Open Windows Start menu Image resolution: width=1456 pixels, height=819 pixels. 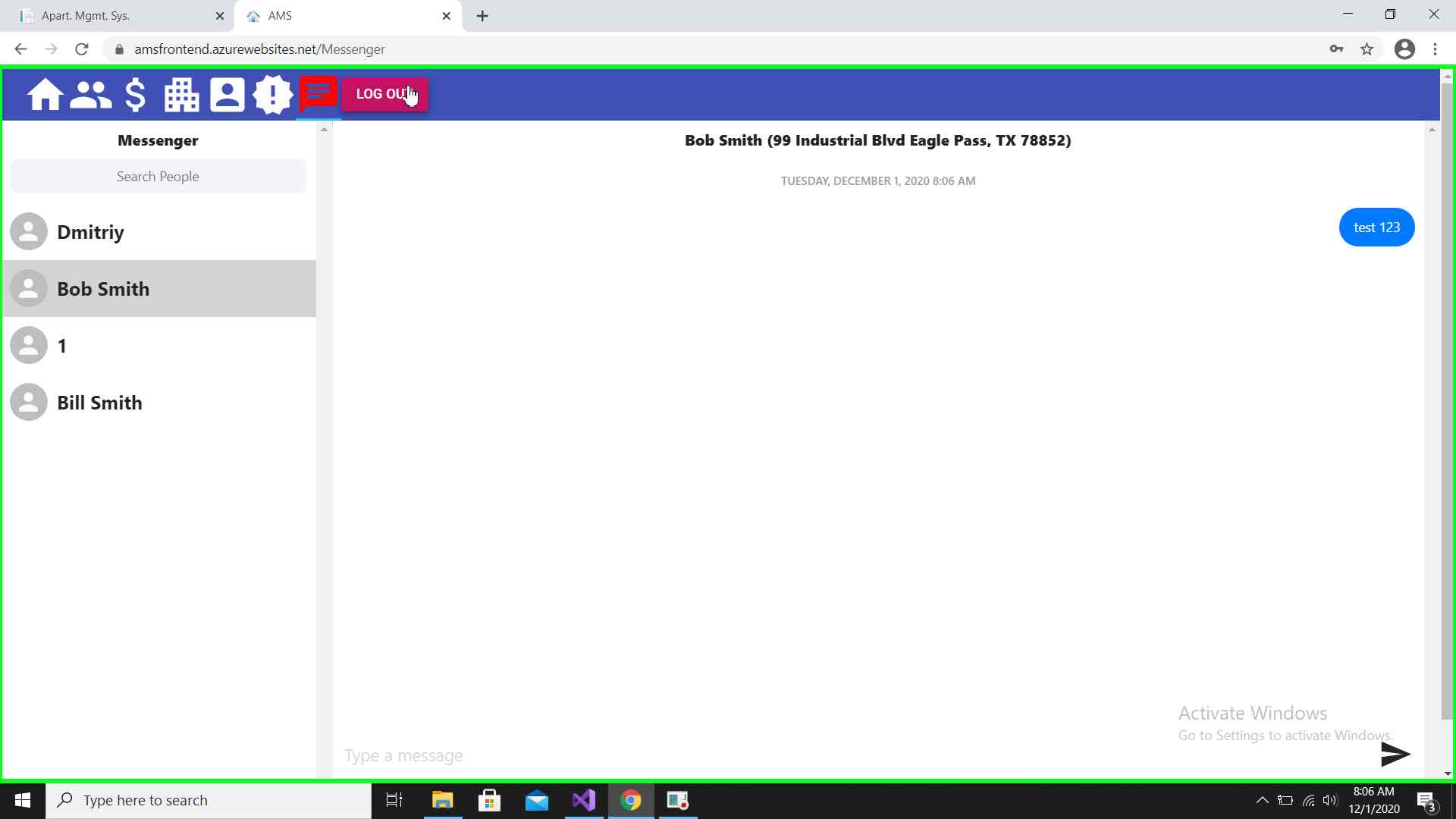(23, 800)
